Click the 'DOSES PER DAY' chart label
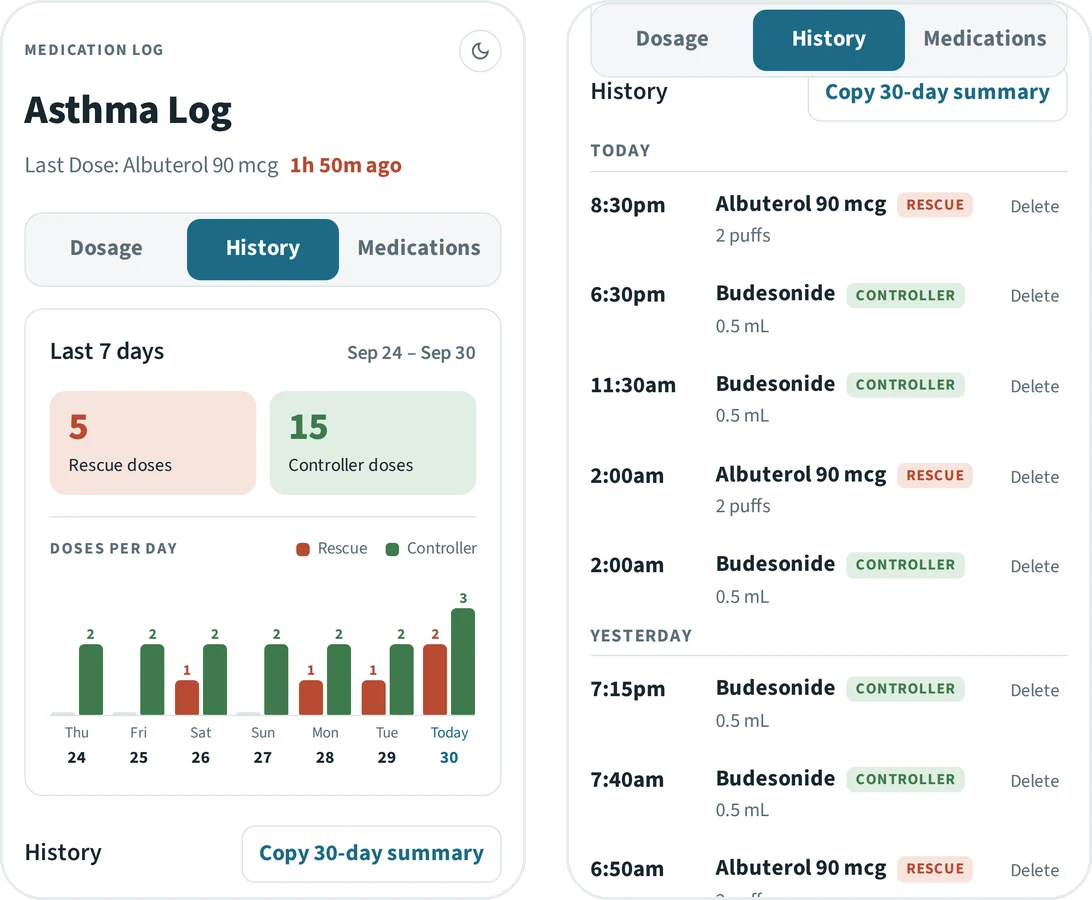The height and width of the screenshot is (900, 1092). pyautogui.click(x=114, y=549)
